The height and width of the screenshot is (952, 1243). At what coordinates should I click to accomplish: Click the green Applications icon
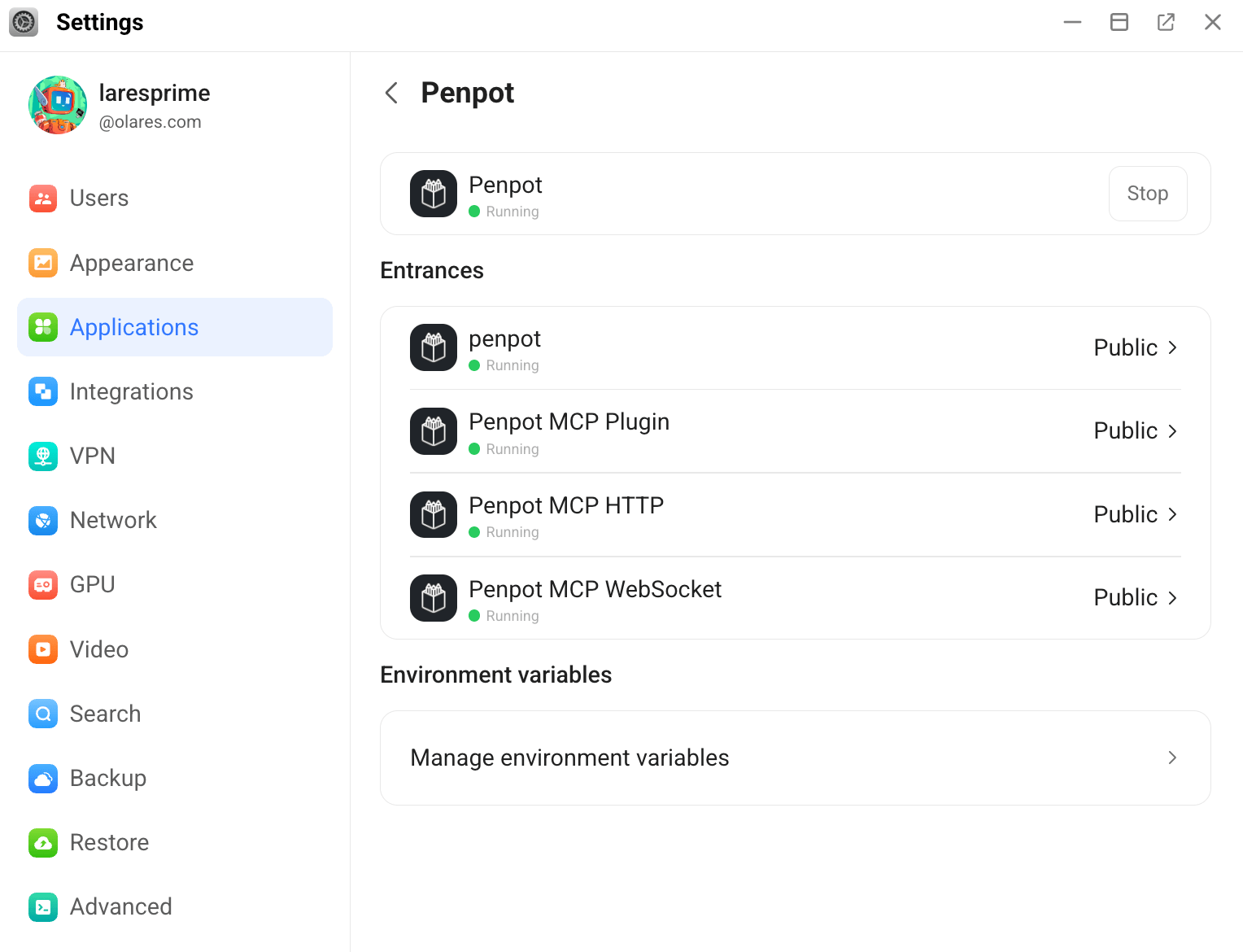[43, 327]
